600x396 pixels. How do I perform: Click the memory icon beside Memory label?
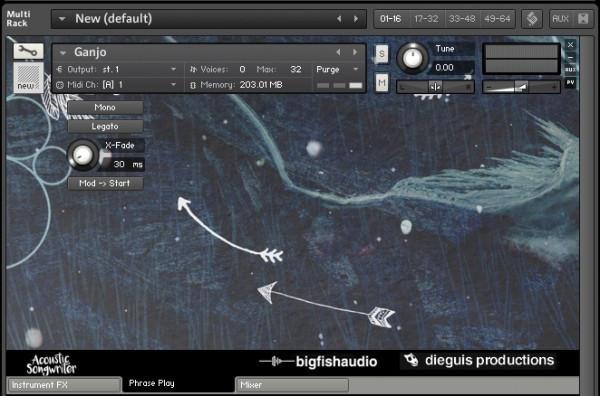coord(193,85)
